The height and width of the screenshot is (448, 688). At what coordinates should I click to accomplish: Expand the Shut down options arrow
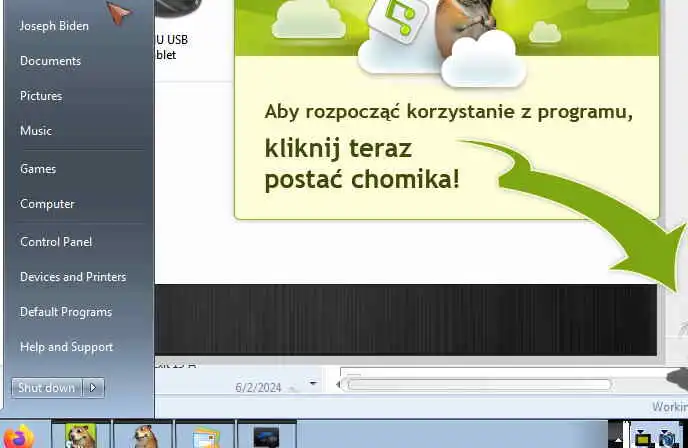93,388
